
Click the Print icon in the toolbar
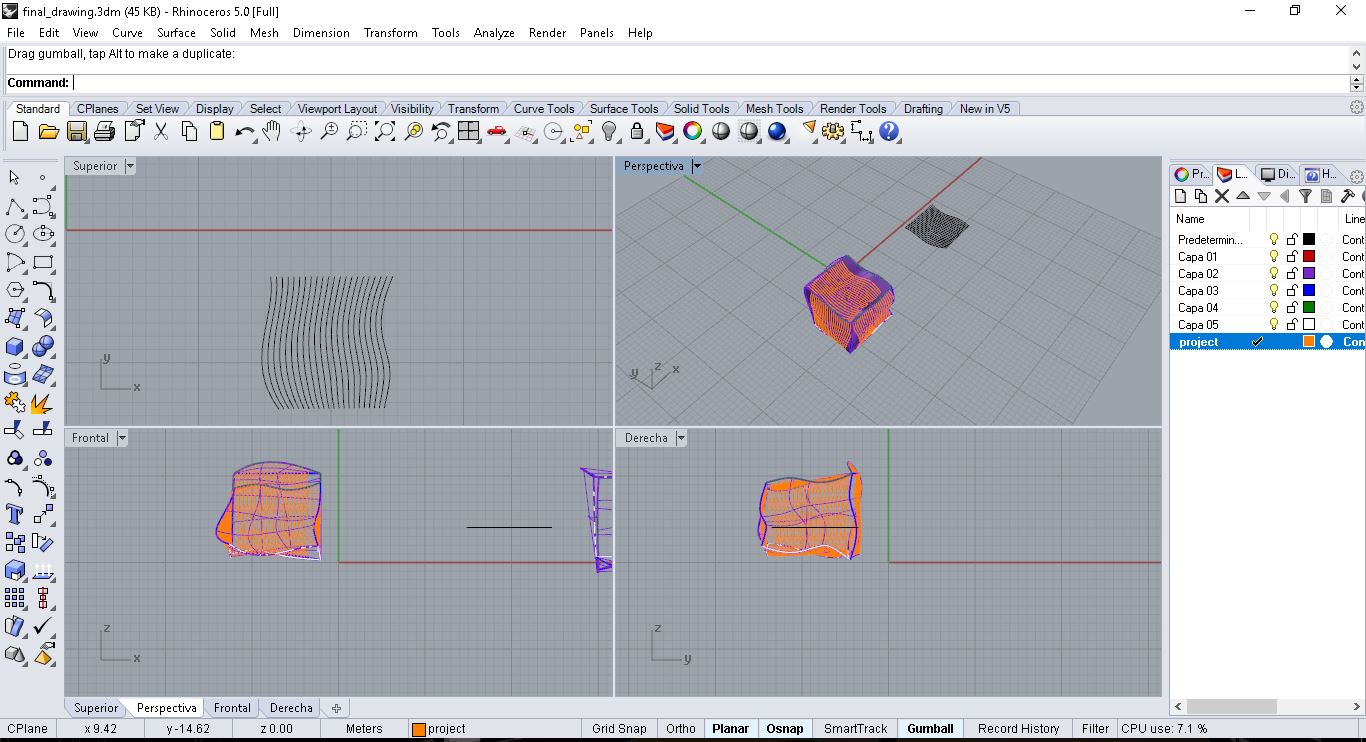click(x=104, y=131)
